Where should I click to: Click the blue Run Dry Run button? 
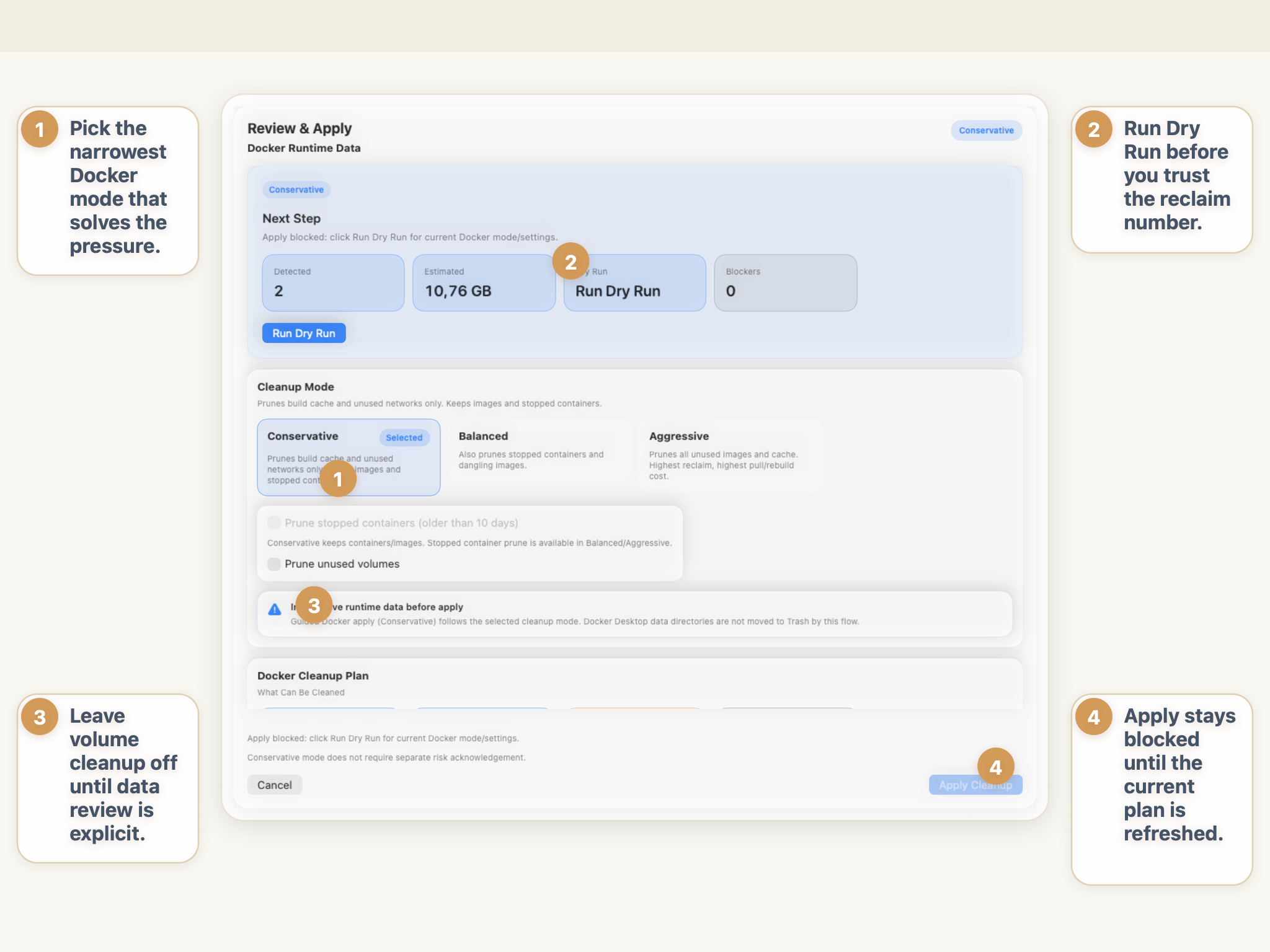pos(303,333)
